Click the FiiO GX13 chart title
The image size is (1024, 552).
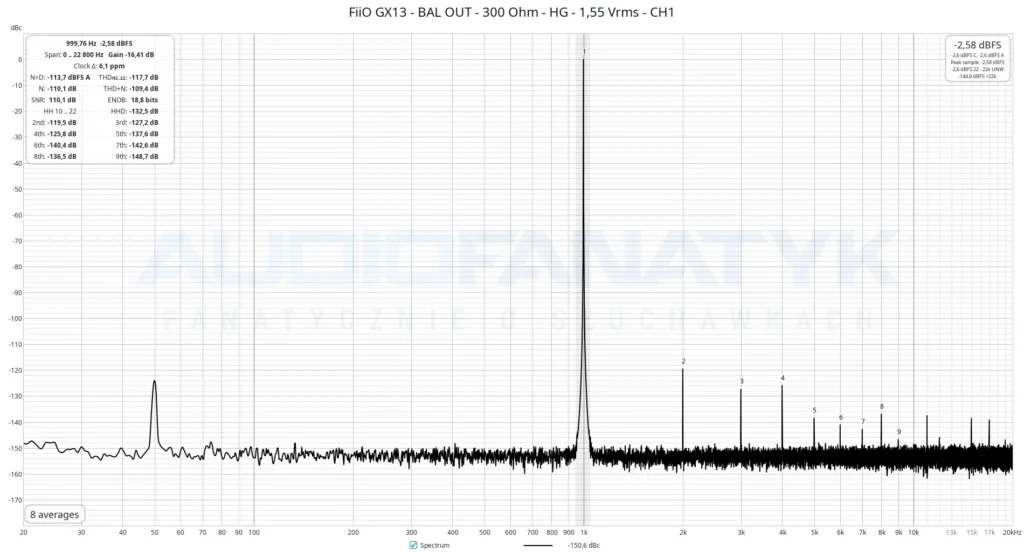511,12
